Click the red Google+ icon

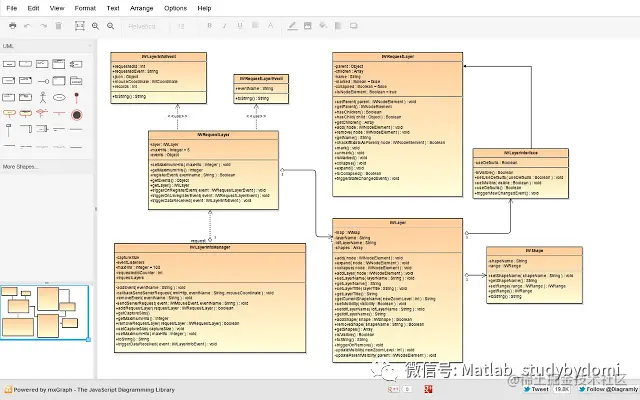tap(428, 389)
